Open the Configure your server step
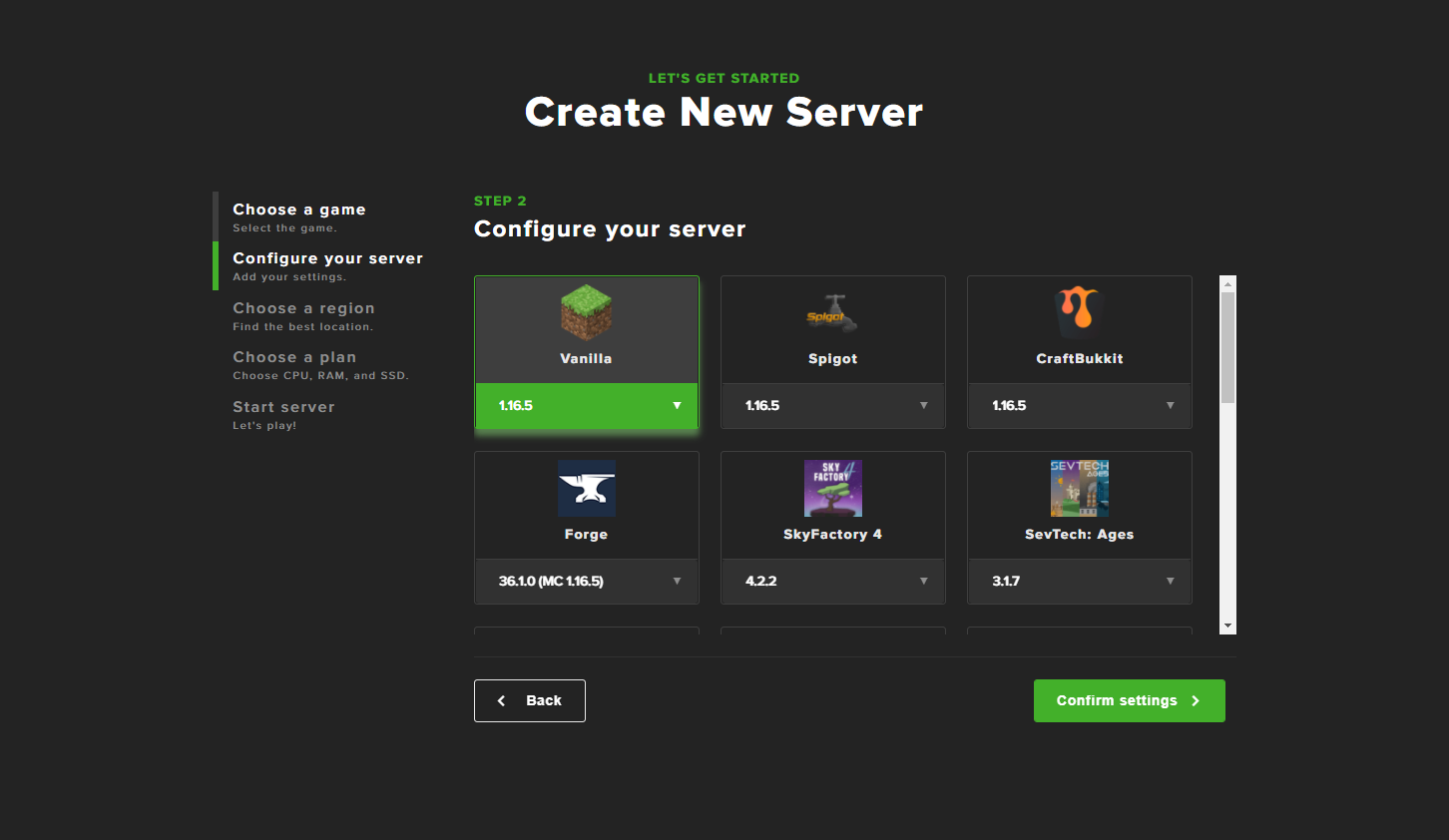 click(327, 266)
